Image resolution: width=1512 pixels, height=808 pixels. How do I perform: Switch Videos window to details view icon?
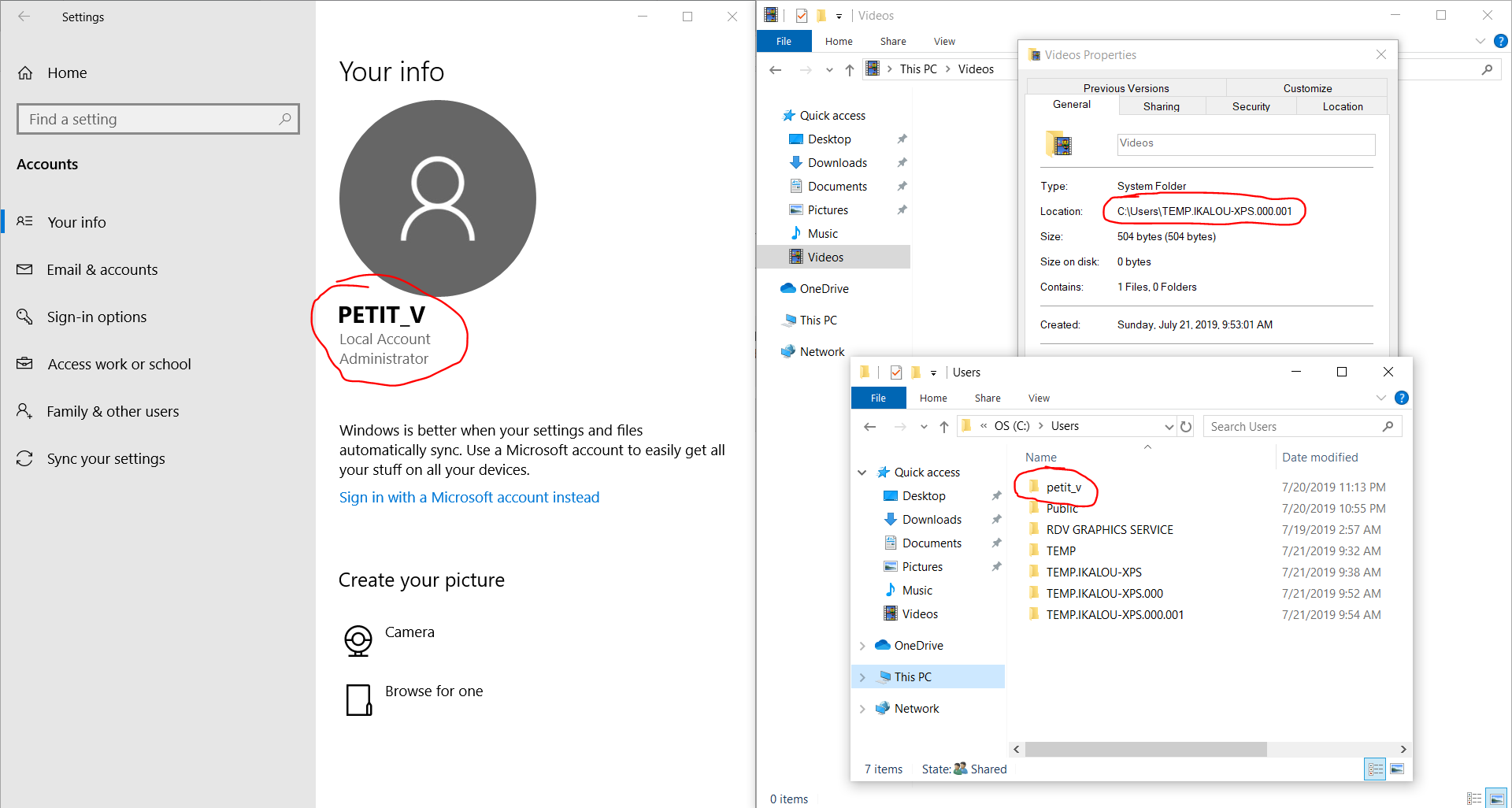tap(1475, 799)
